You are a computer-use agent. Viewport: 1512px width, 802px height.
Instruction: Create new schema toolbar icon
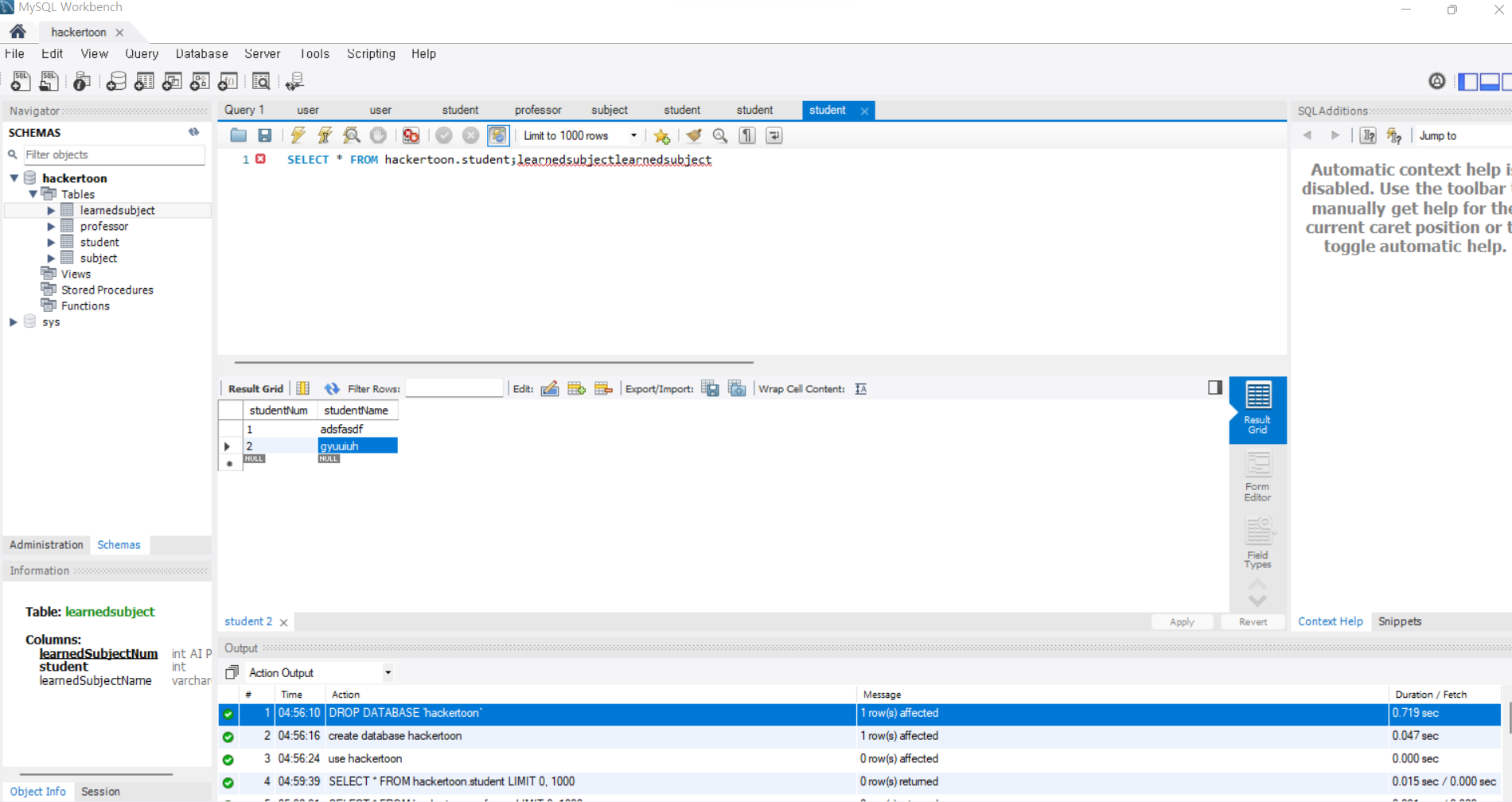(x=116, y=81)
